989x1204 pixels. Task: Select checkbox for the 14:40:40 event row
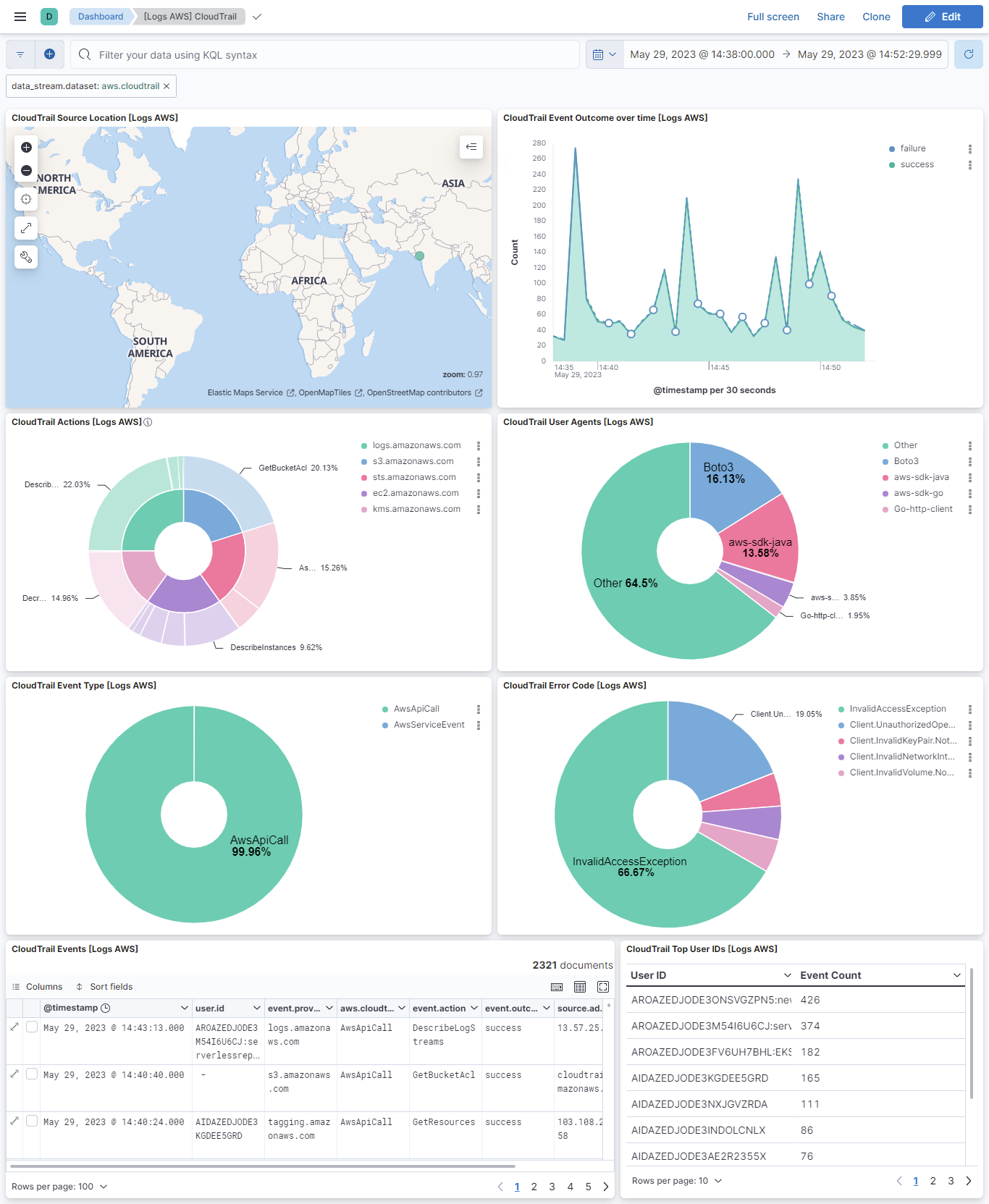[x=32, y=1074]
